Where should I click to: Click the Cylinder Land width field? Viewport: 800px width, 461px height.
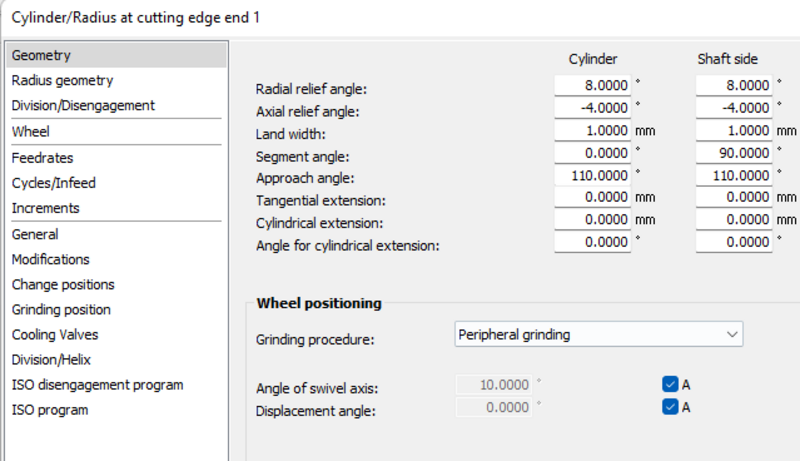tap(592, 130)
